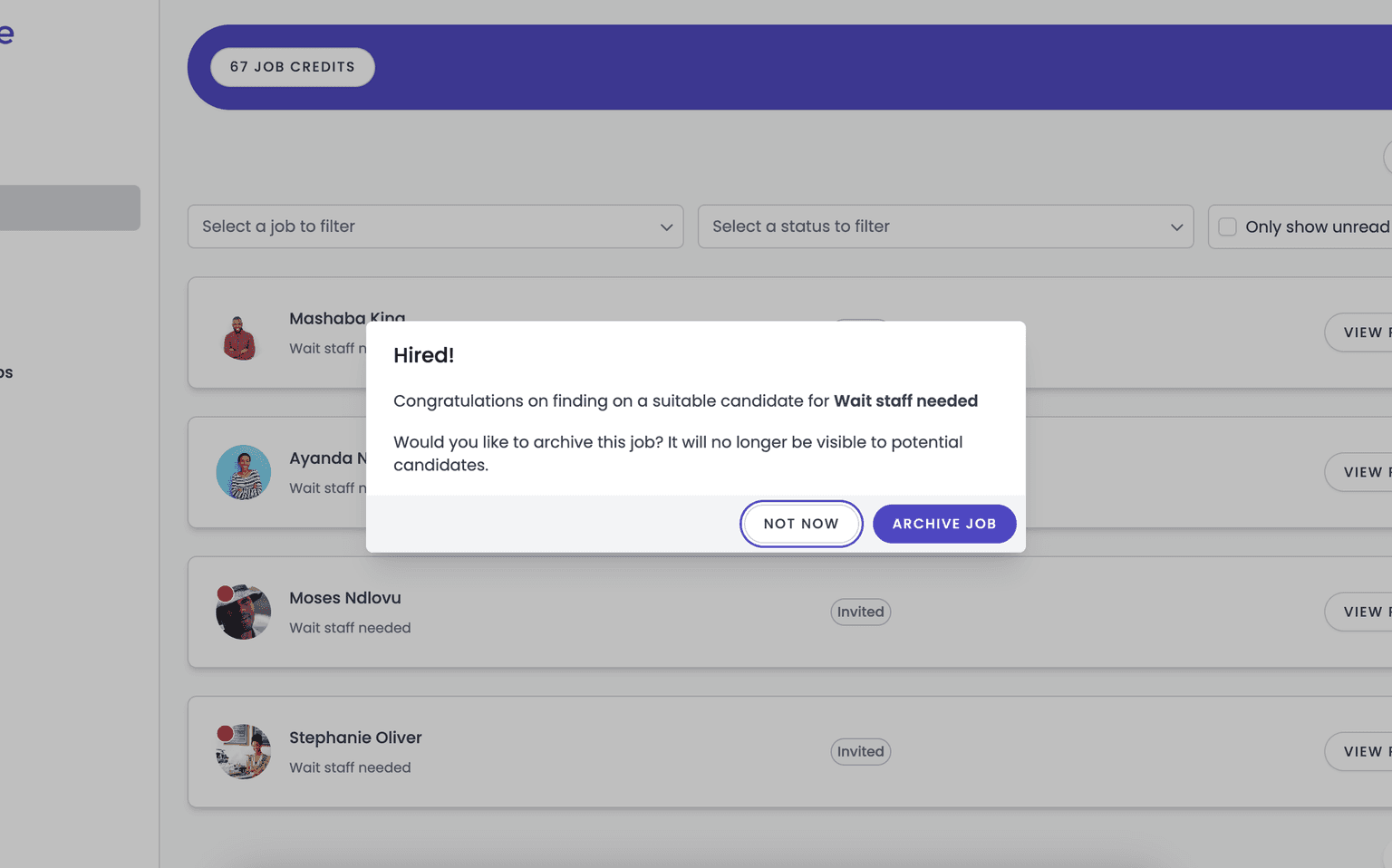Dismiss dialog with Not Now button
Viewport: 1392px width, 868px height.
coord(801,524)
